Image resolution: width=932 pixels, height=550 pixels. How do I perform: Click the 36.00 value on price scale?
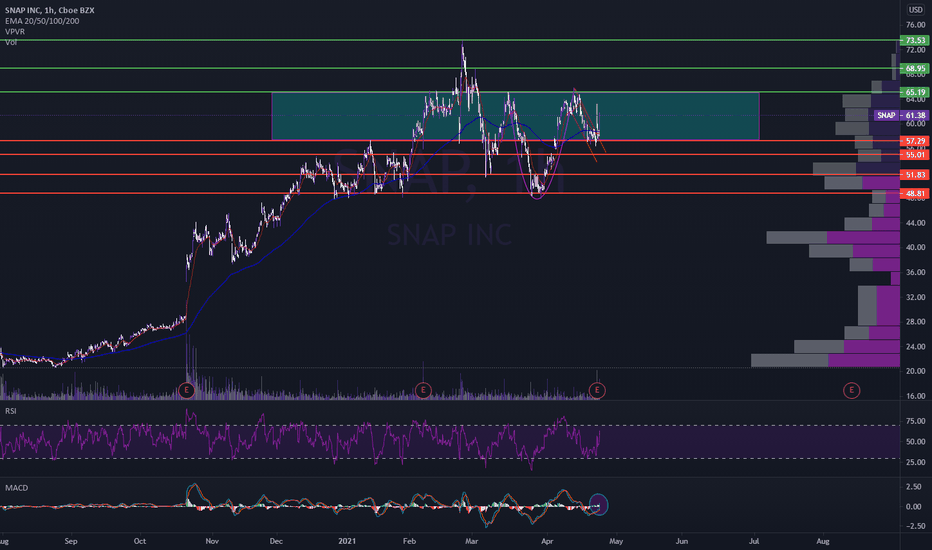(915, 272)
